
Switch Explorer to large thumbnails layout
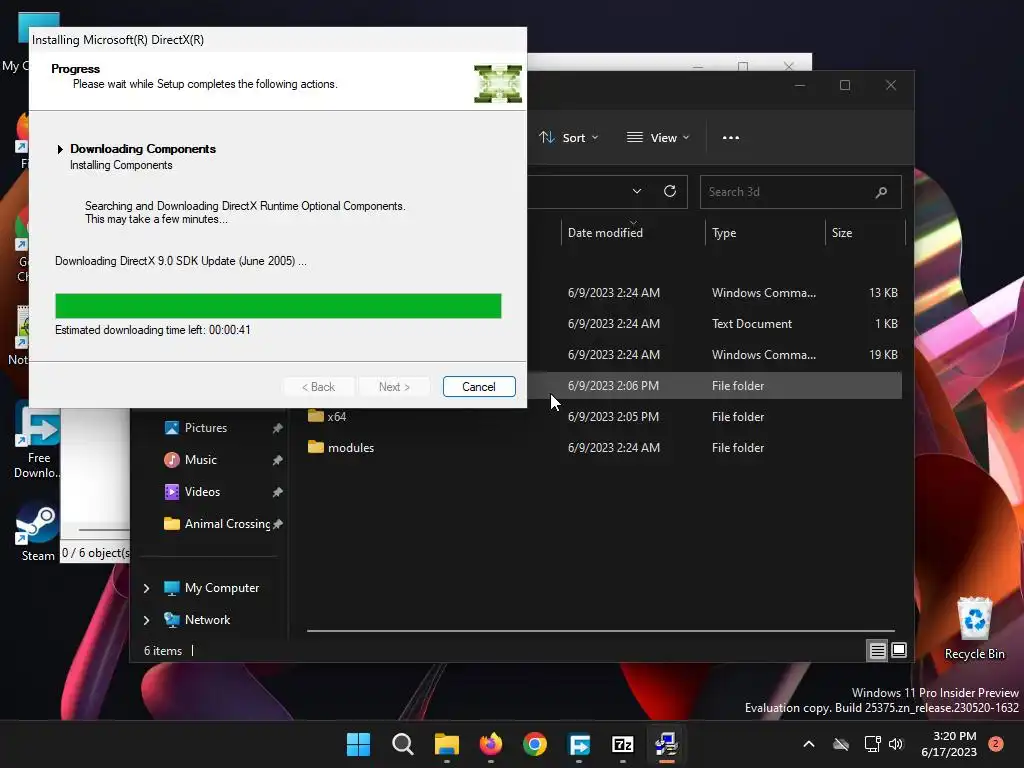899,650
